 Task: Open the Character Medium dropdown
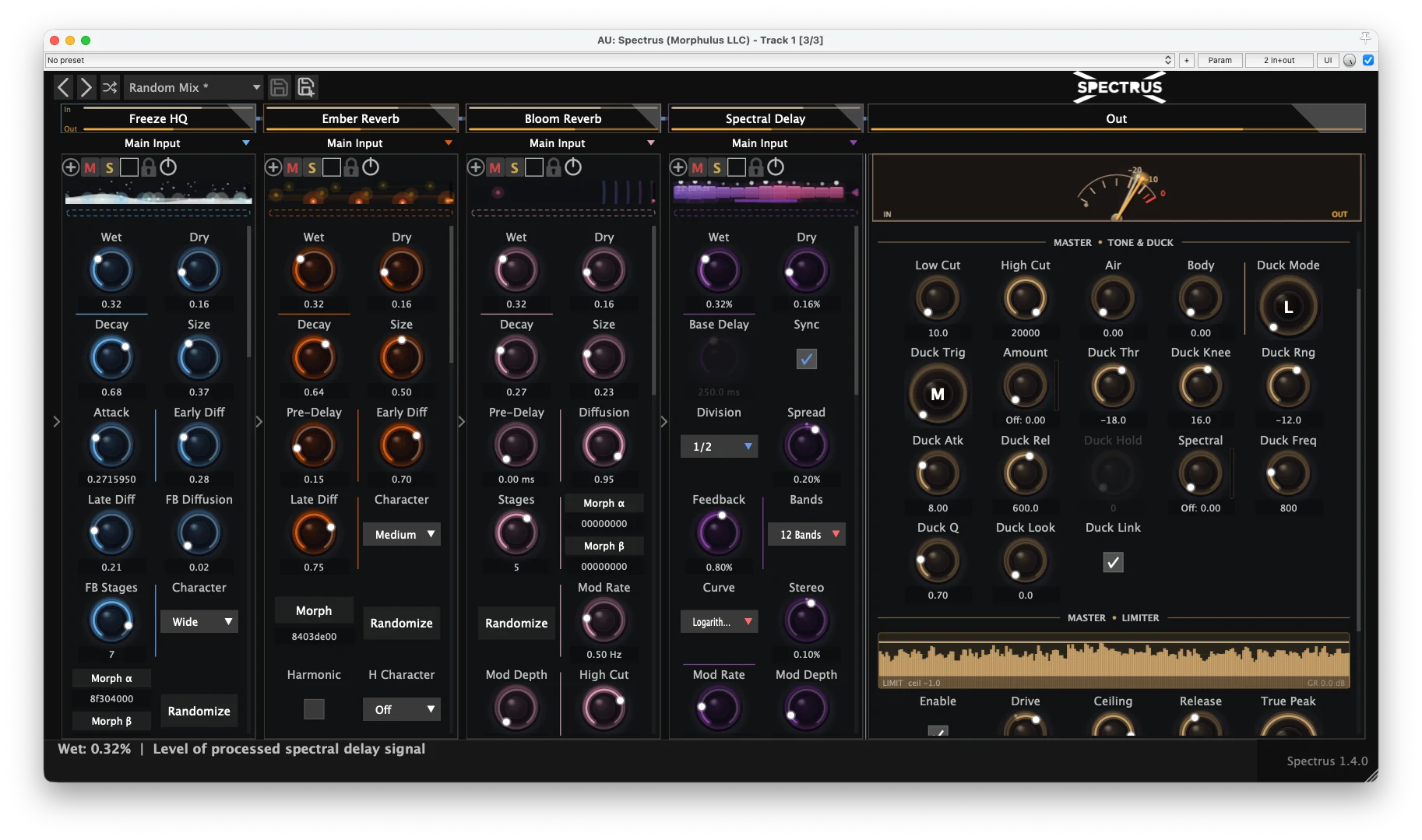click(402, 534)
